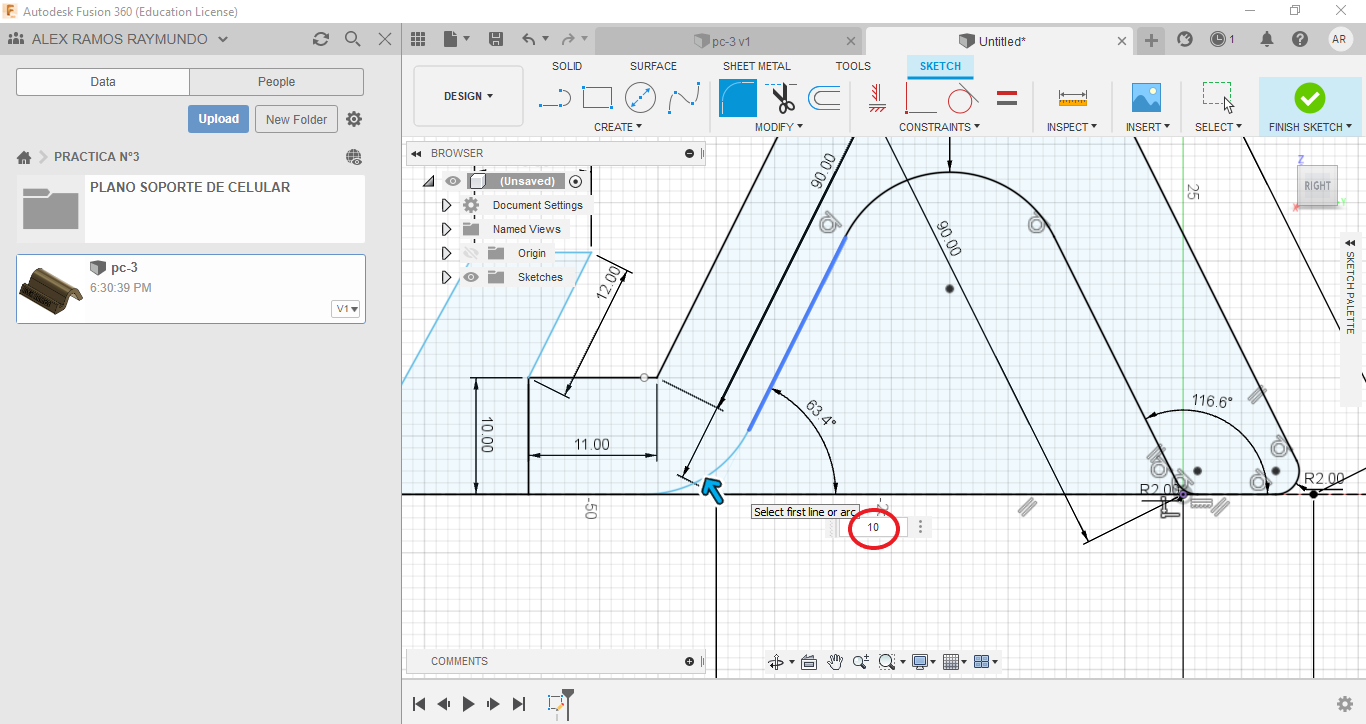
Task: Toggle visibility of the Origin folder
Action: (471, 253)
